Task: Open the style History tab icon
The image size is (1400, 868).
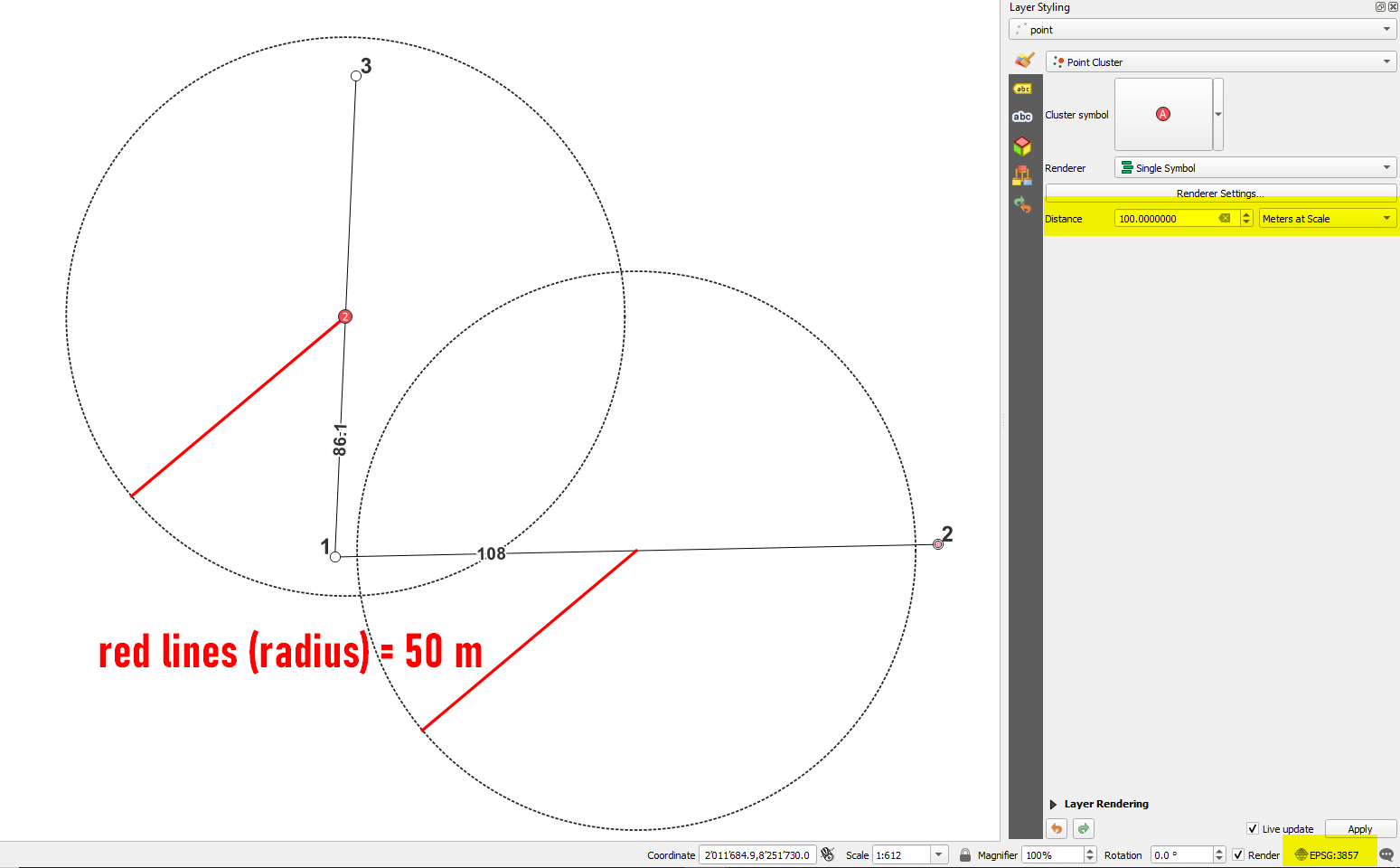Action: (x=1022, y=204)
